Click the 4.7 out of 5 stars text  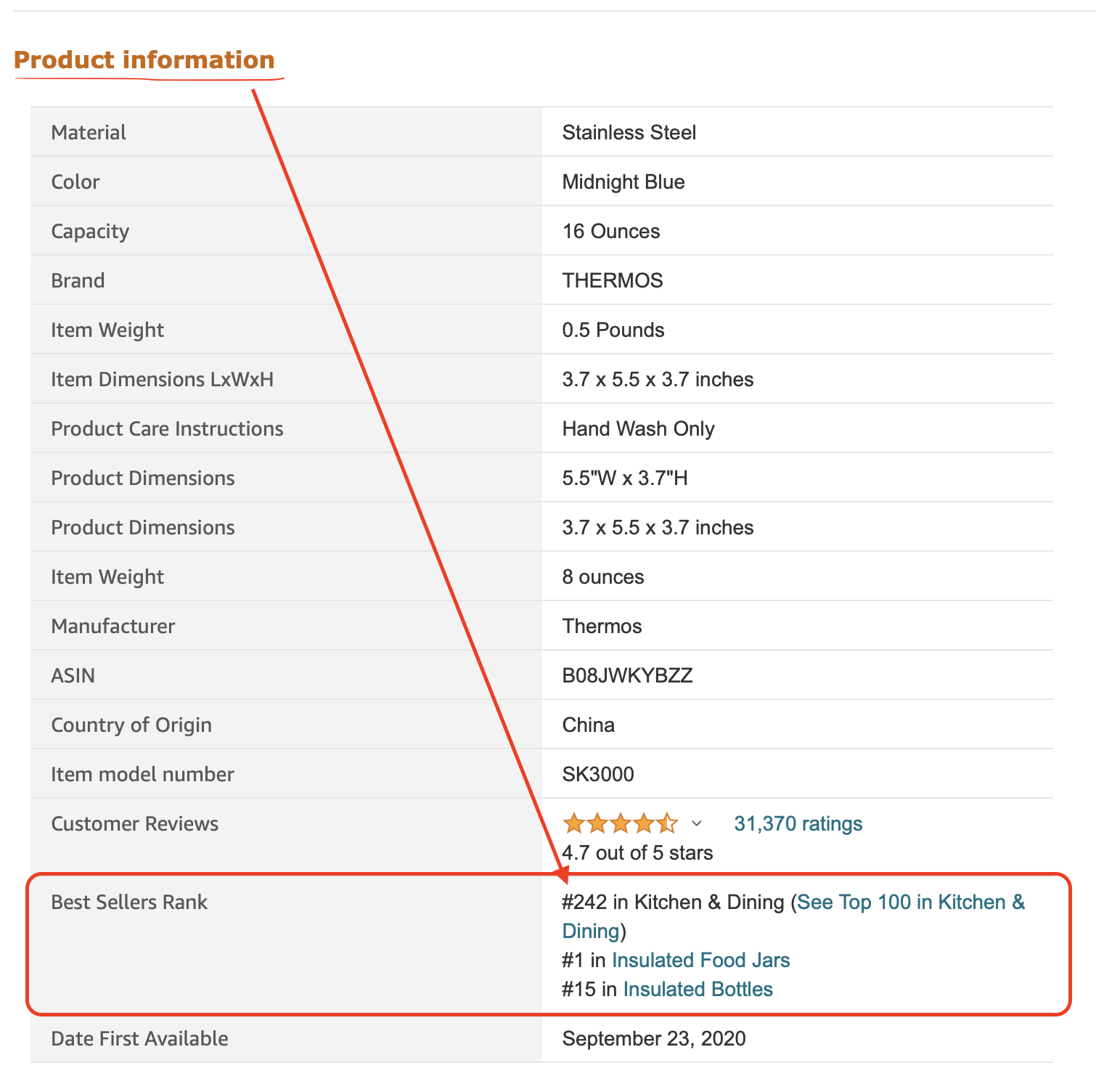(637, 852)
